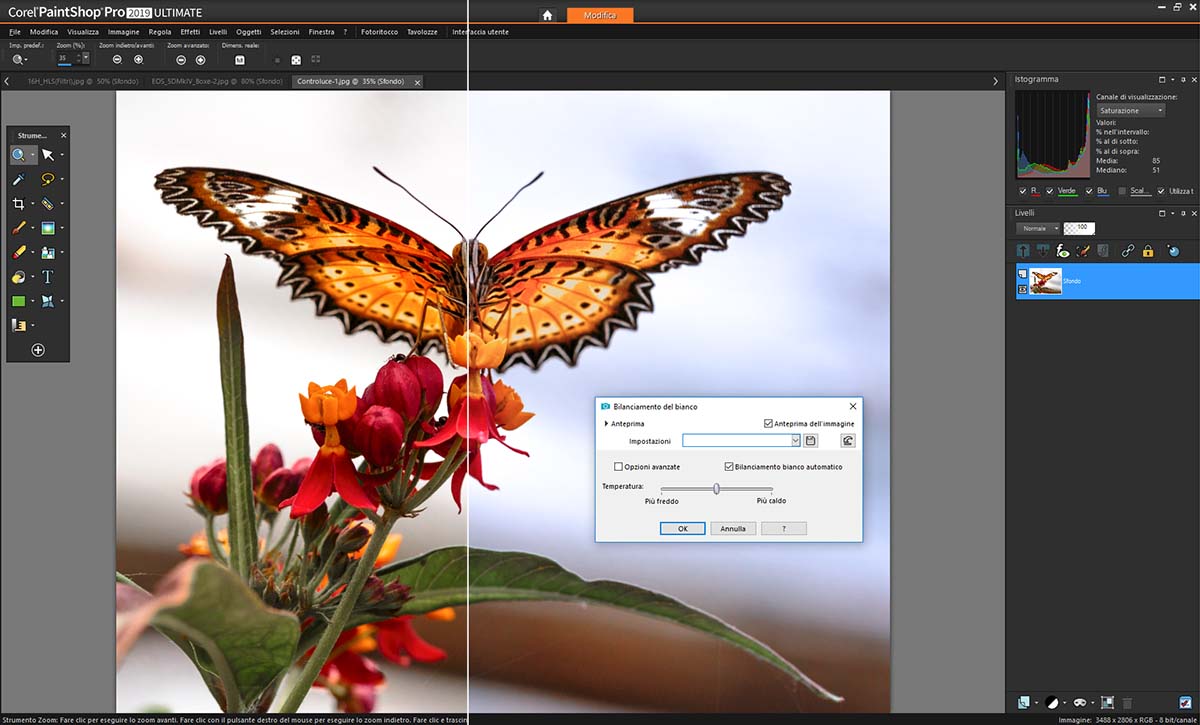Image resolution: width=1200 pixels, height=725 pixels.
Task: Toggle Anteprima dell'immagine checkbox
Action: 768,424
